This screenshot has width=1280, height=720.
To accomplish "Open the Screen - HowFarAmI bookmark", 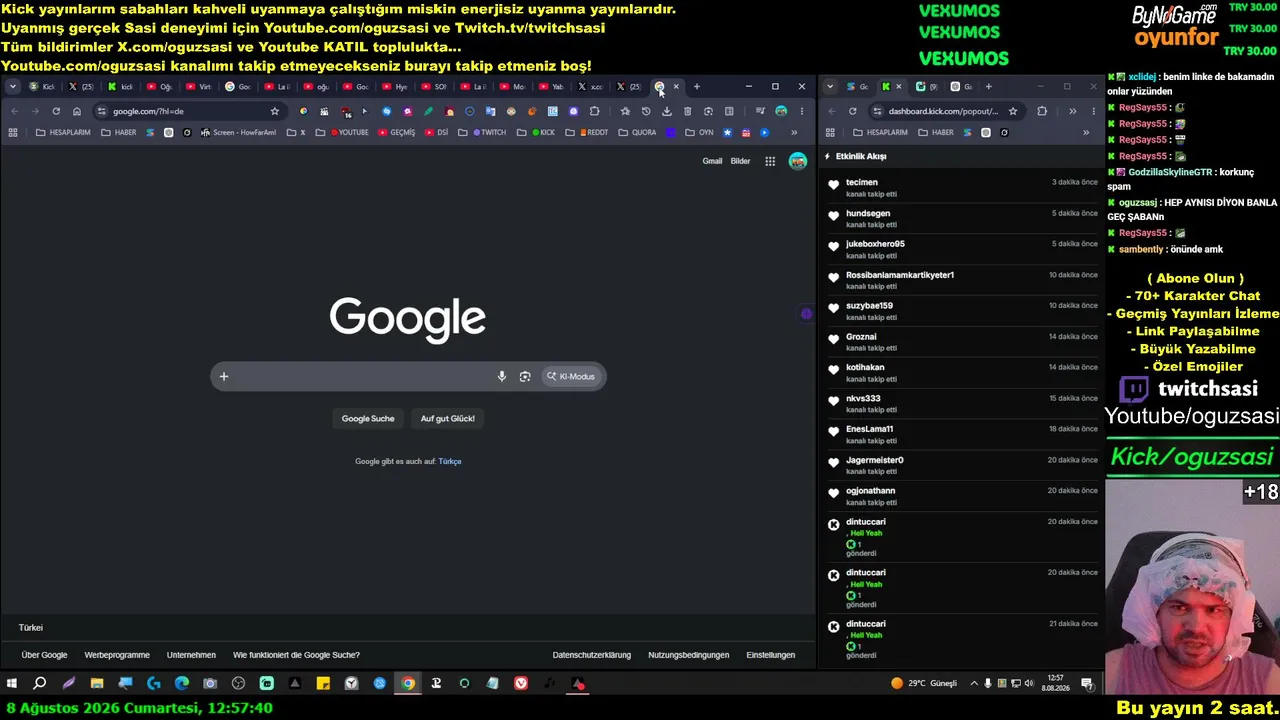I will tap(238, 132).
